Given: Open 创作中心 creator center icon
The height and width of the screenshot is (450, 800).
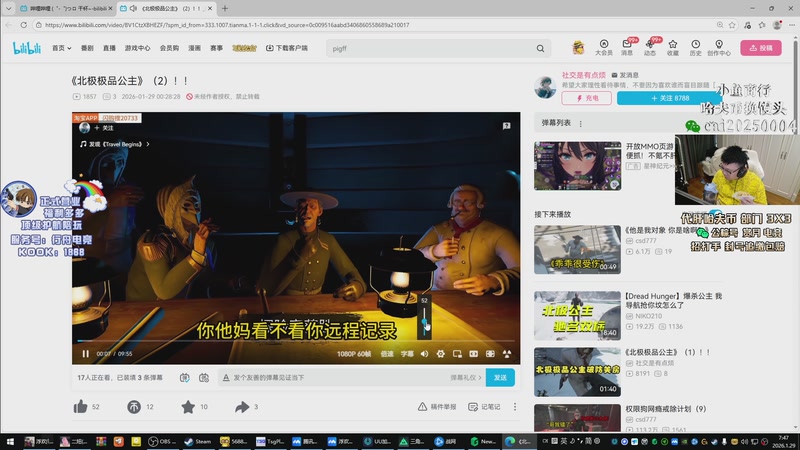Looking at the screenshot, I should (719, 48).
